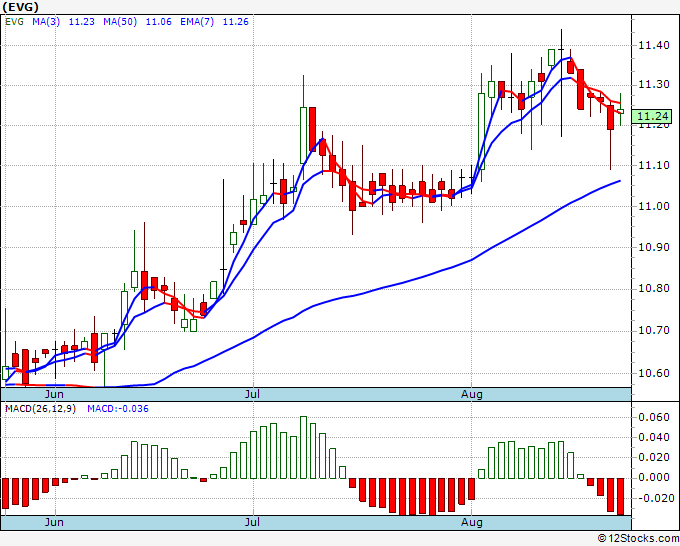Click the tallest green MACD histogram bar in July
The width and height of the screenshot is (680, 546).
click(304, 448)
